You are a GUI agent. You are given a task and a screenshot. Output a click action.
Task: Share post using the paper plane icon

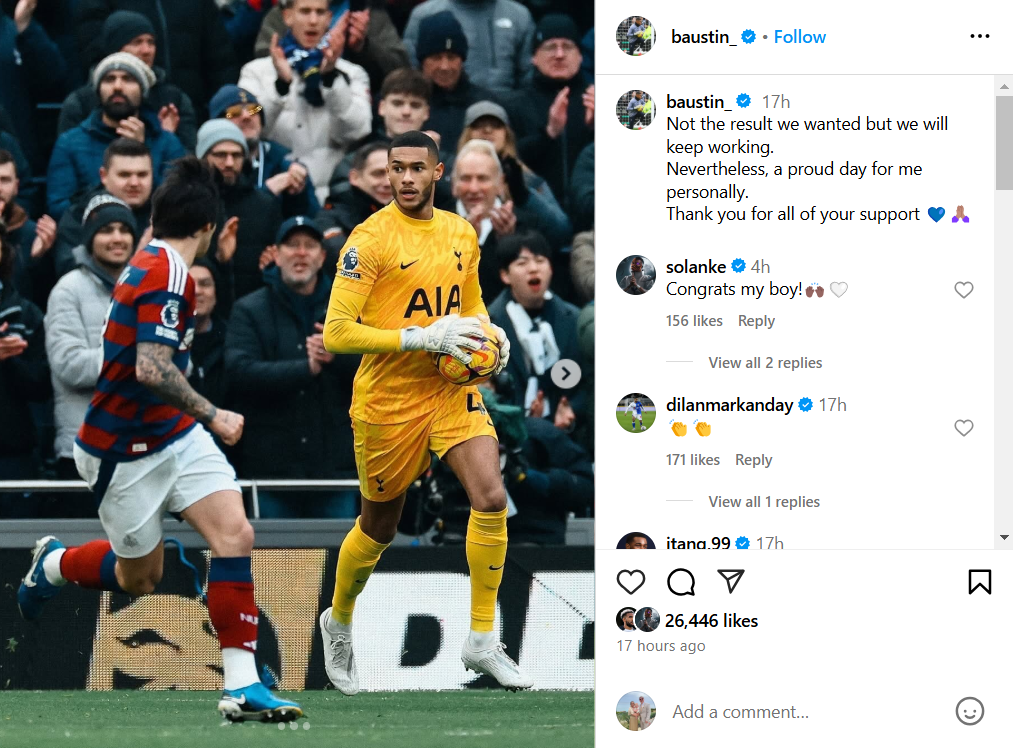[x=731, y=581]
